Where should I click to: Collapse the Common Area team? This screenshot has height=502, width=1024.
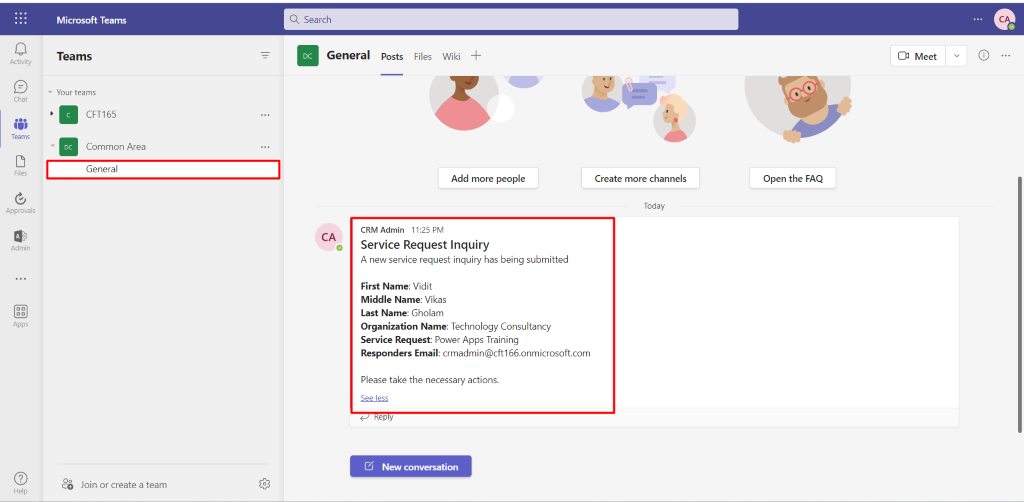[52, 146]
